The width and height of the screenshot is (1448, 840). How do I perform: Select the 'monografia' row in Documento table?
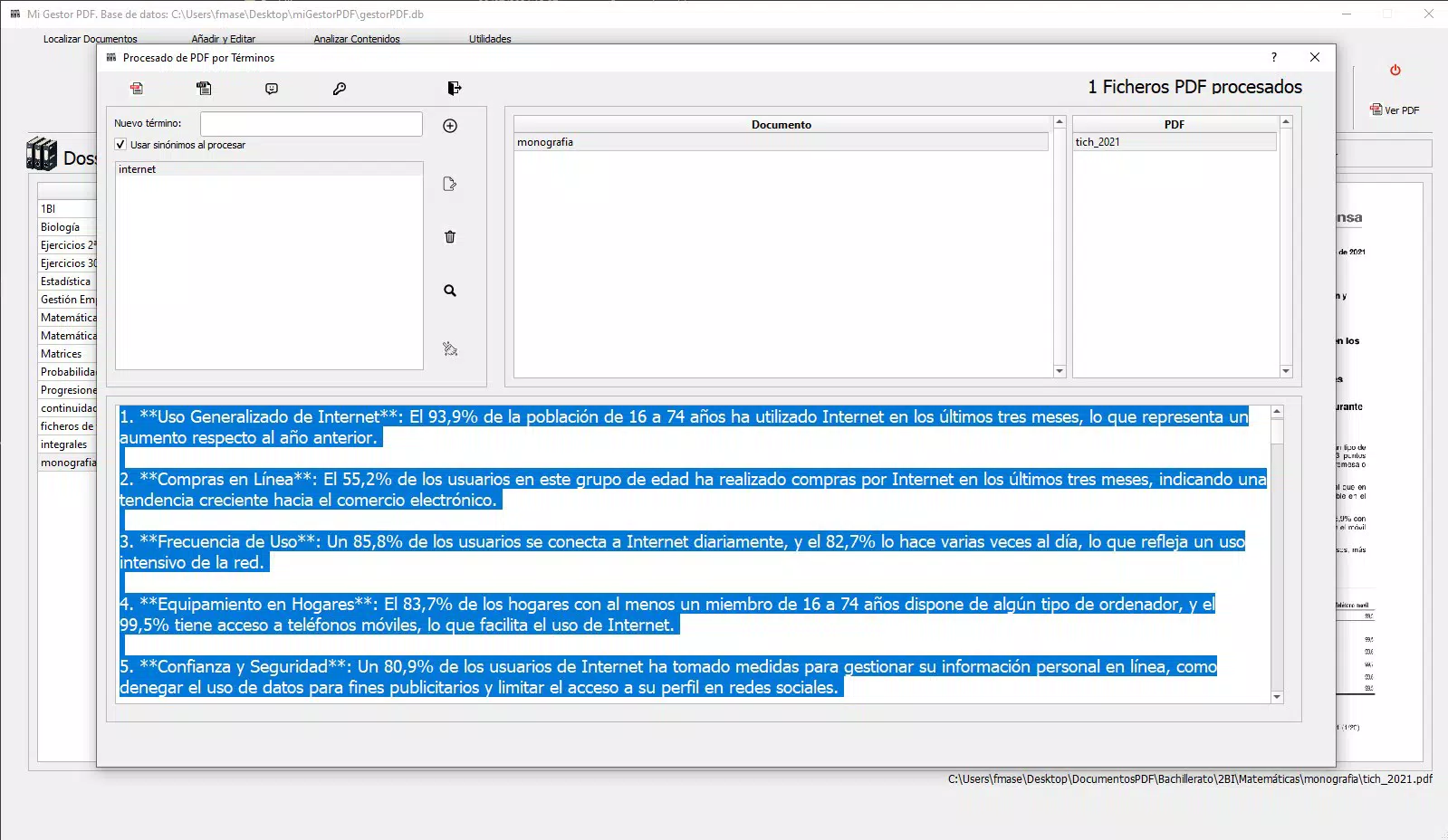point(782,142)
